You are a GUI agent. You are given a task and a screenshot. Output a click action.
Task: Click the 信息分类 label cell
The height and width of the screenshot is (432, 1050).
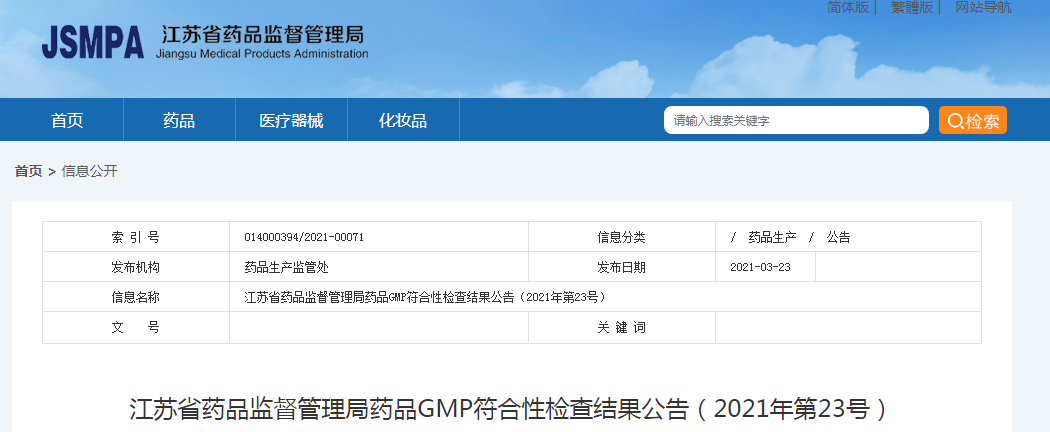(x=622, y=237)
